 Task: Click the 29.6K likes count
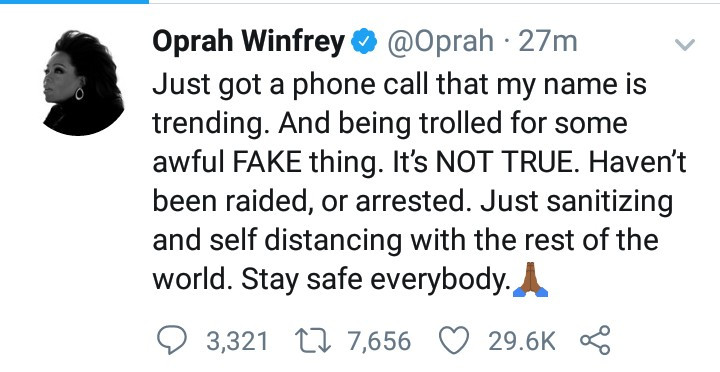point(522,341)
